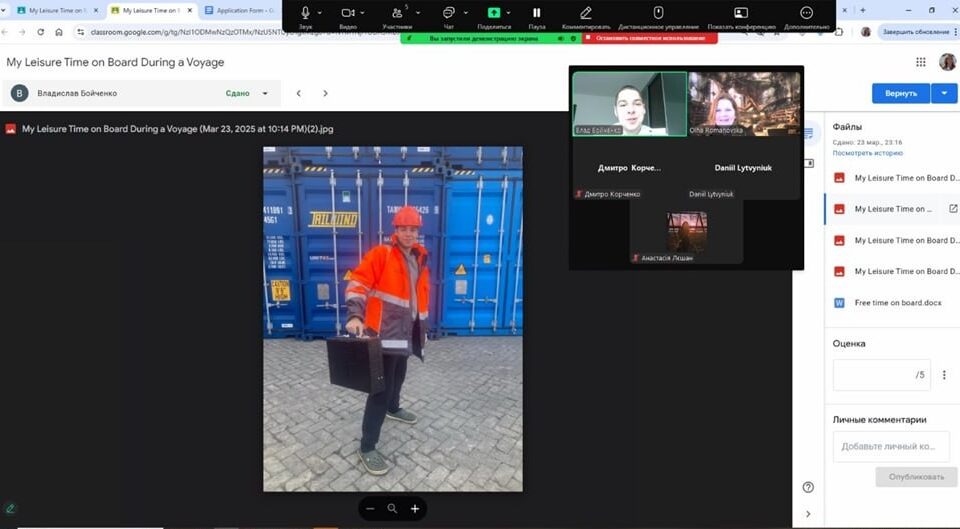Select the Daniil Lytvyniuk participant tile

pos(744,169)
